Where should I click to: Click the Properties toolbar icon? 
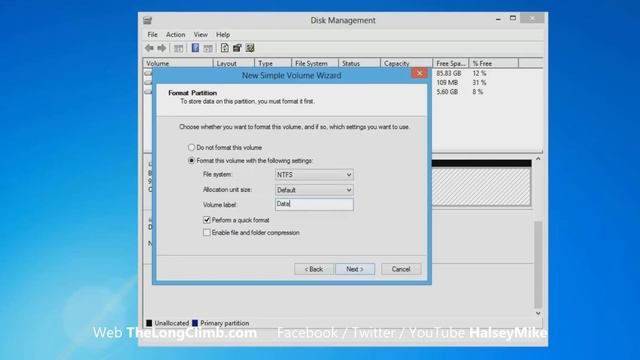tap(237, 48)
